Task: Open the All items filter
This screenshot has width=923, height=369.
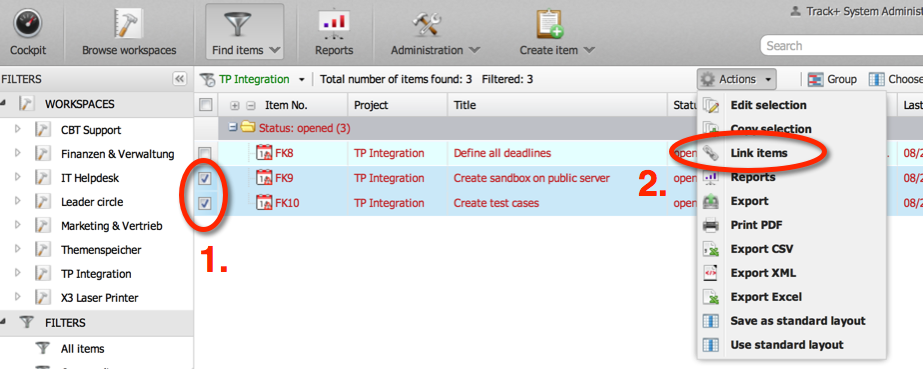Action: click(x=82, y=349)
